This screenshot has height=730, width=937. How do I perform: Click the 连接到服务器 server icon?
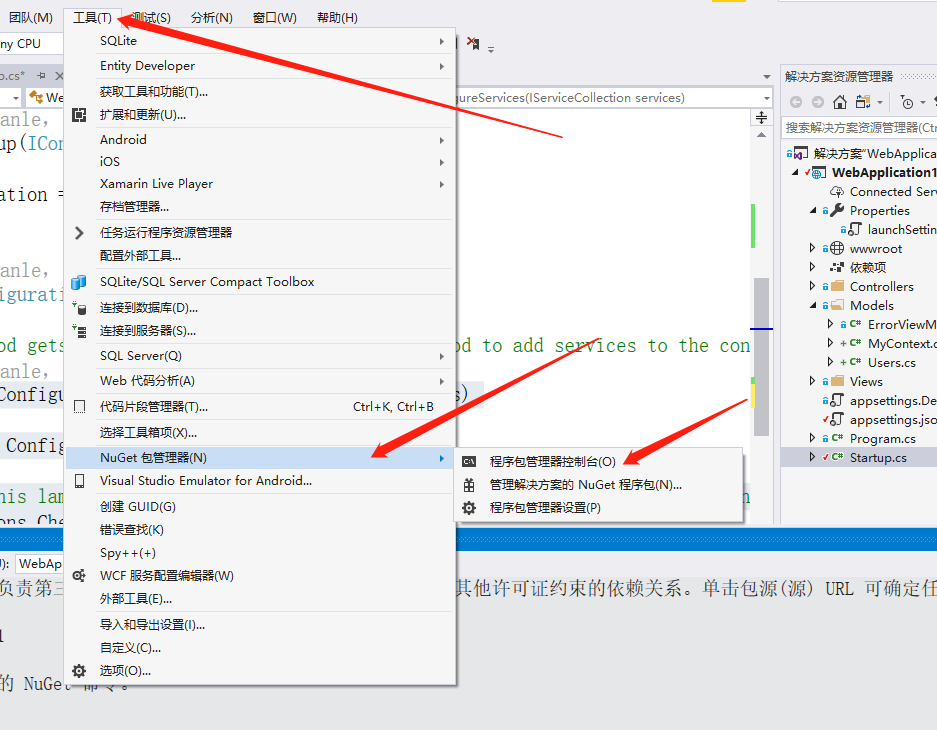79,330
